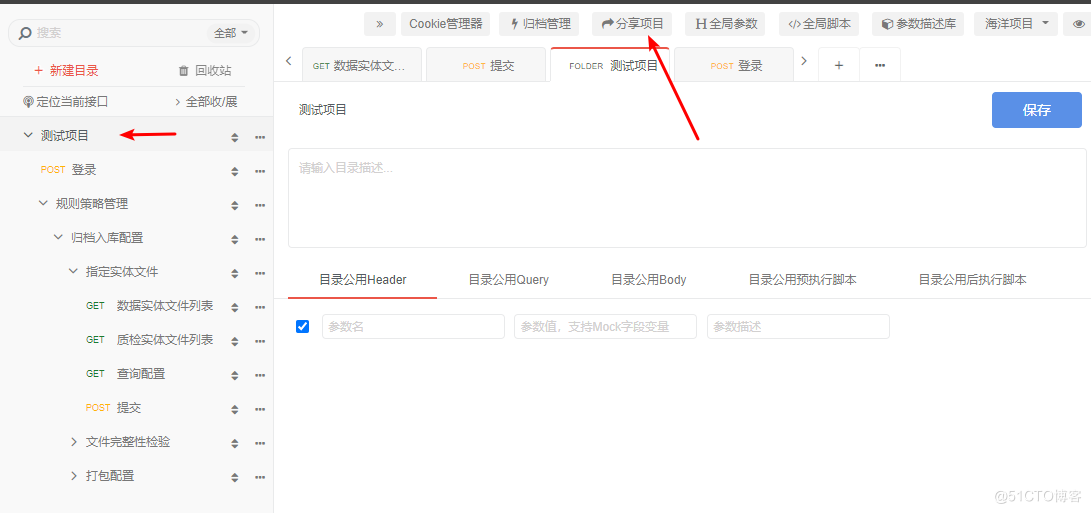Open more menu on 打包配置 row
This screenshot has height=513, width=1091.
coord(260,478)
